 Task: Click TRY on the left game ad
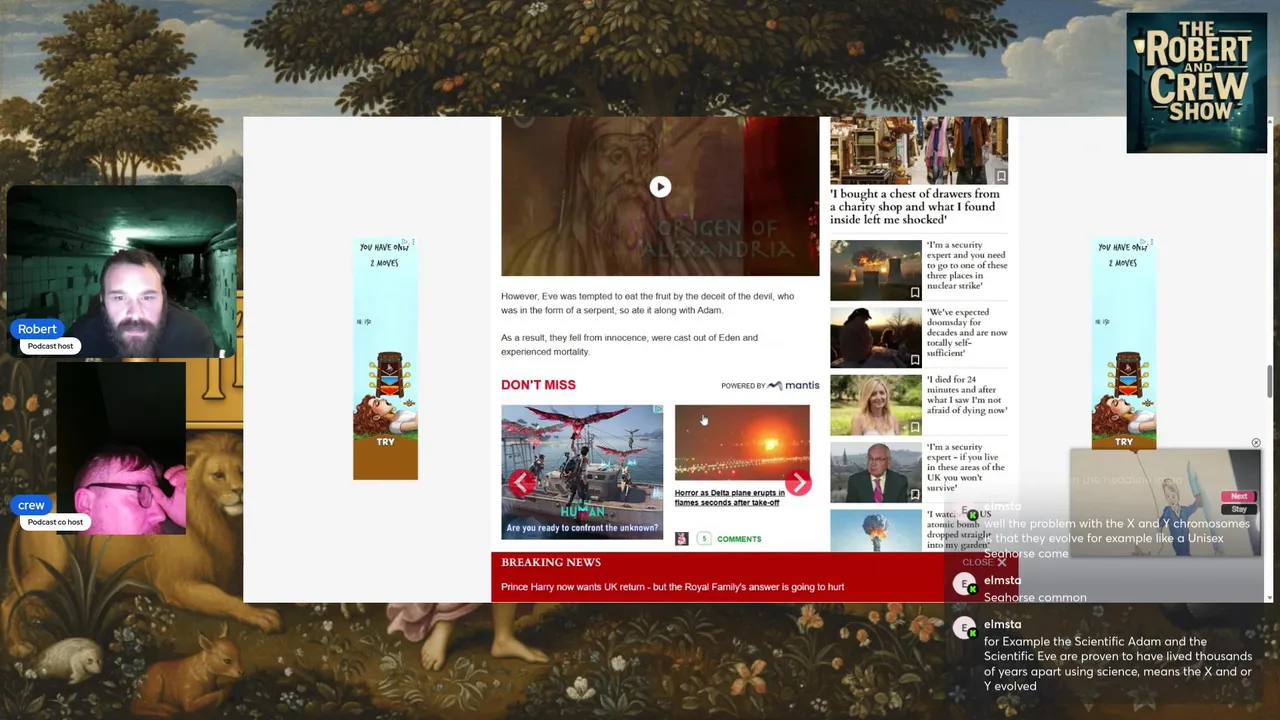click(x=385, y=442)
